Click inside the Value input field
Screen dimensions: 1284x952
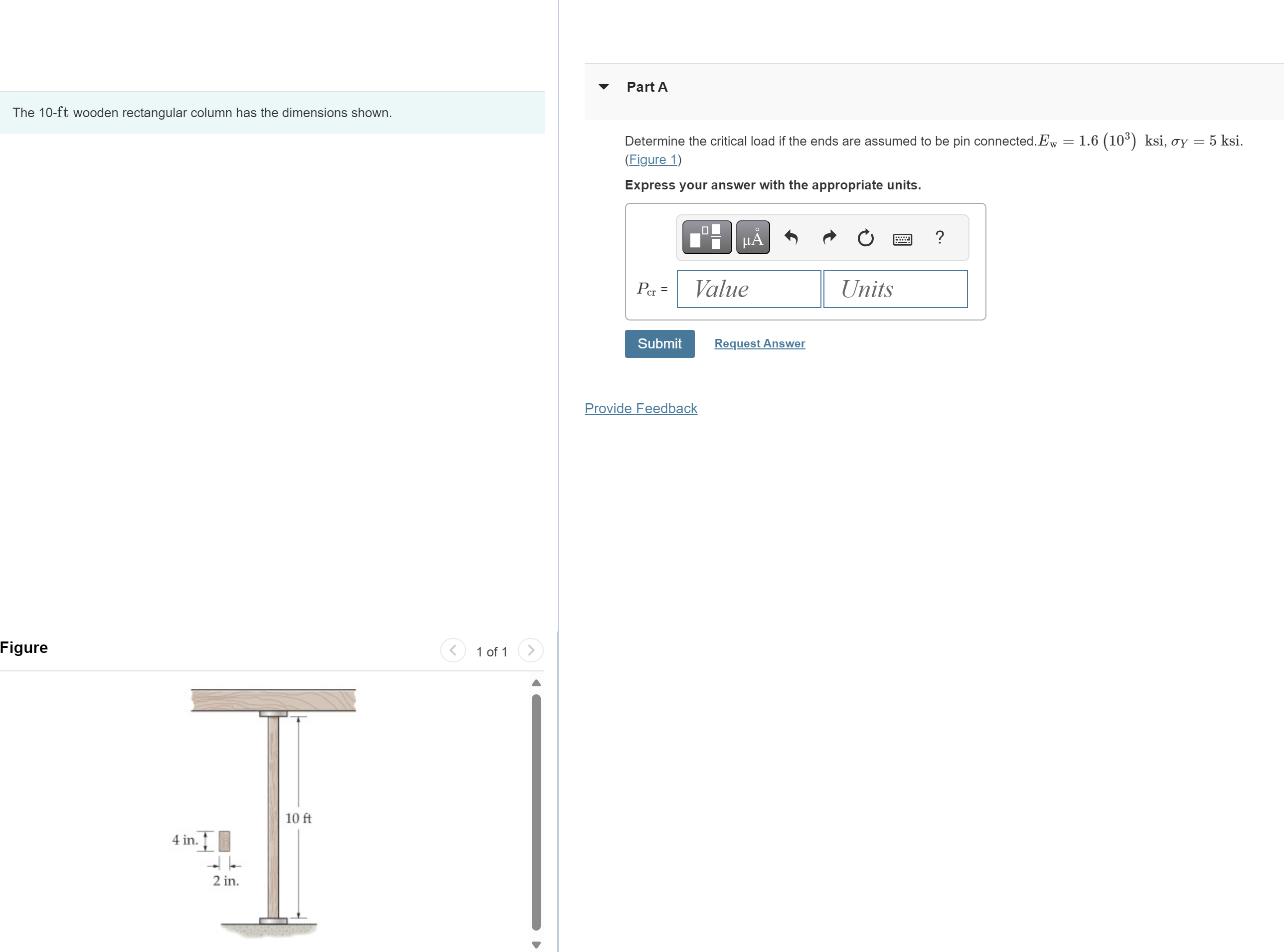click(748, 289)
